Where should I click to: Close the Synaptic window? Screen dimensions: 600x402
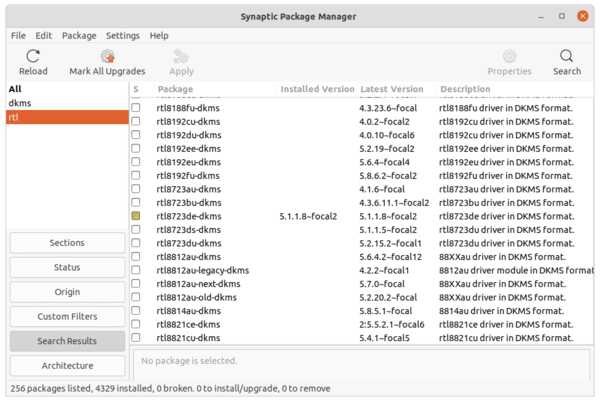582,16
